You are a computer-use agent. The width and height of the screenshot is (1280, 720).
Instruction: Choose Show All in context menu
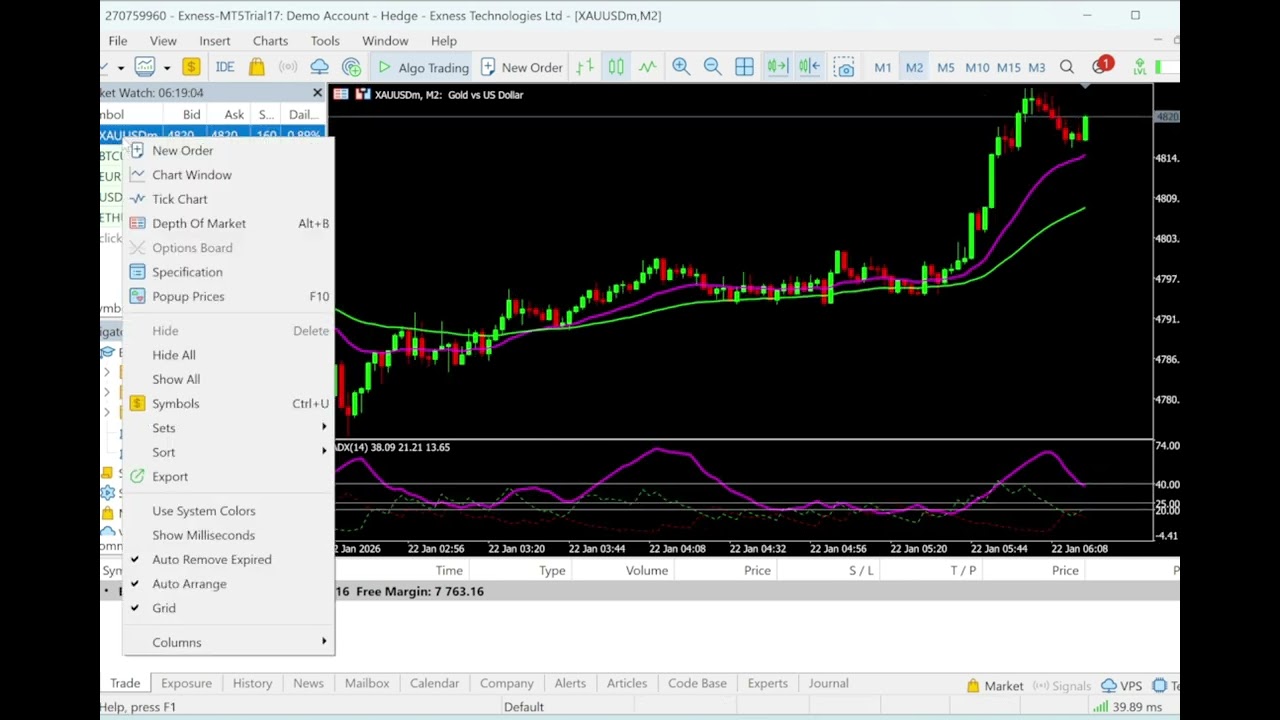[228, 379]
